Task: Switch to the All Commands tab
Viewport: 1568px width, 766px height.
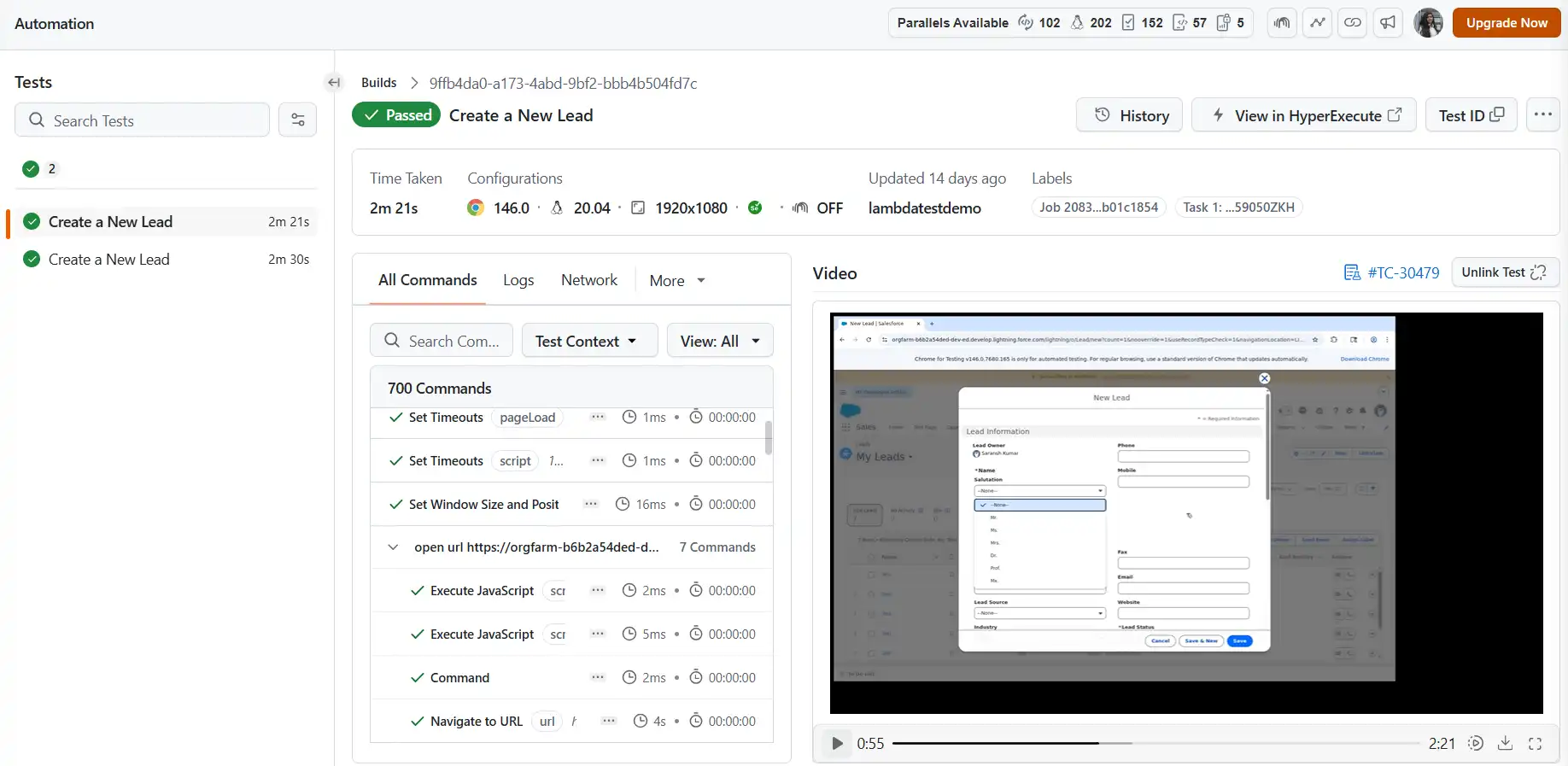Action: point(427,280)
